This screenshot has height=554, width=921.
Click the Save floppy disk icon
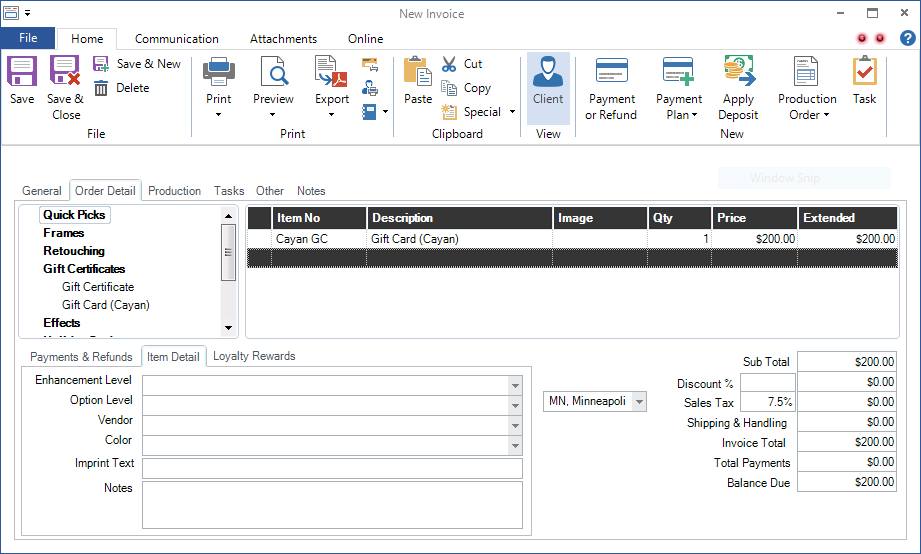[22, 71]
